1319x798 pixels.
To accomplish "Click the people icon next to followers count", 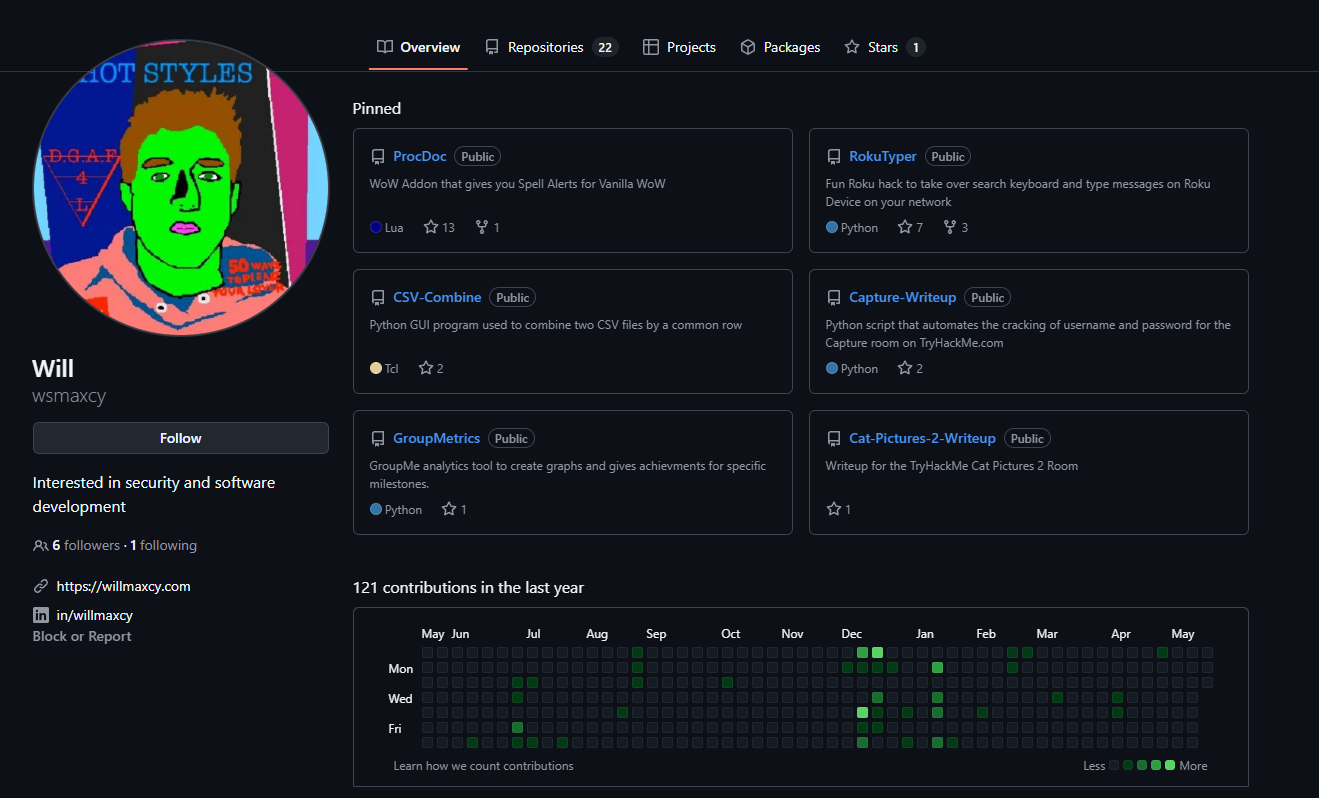I will [x=39, y=545].
